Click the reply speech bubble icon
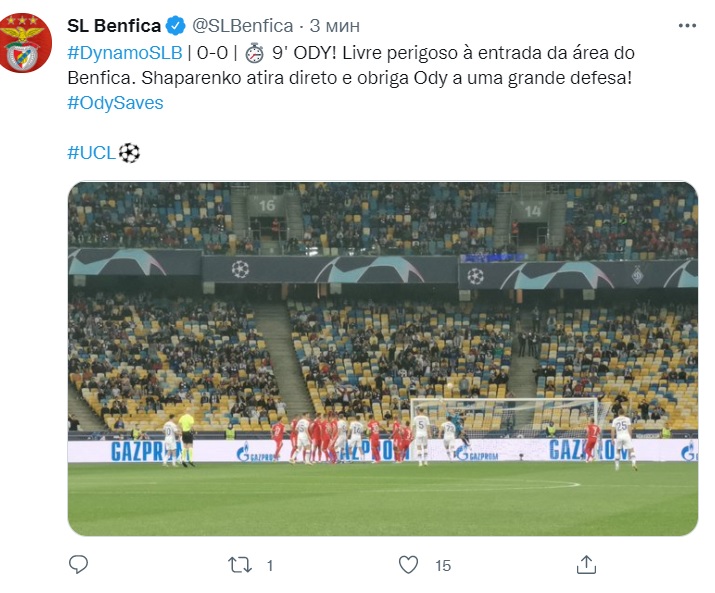The image size is (715, 593). (x=79, y=565)
